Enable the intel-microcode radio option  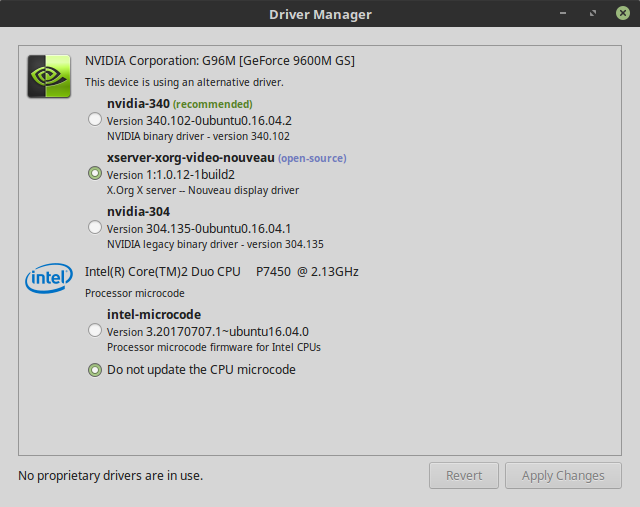click(x=95, y=330)
